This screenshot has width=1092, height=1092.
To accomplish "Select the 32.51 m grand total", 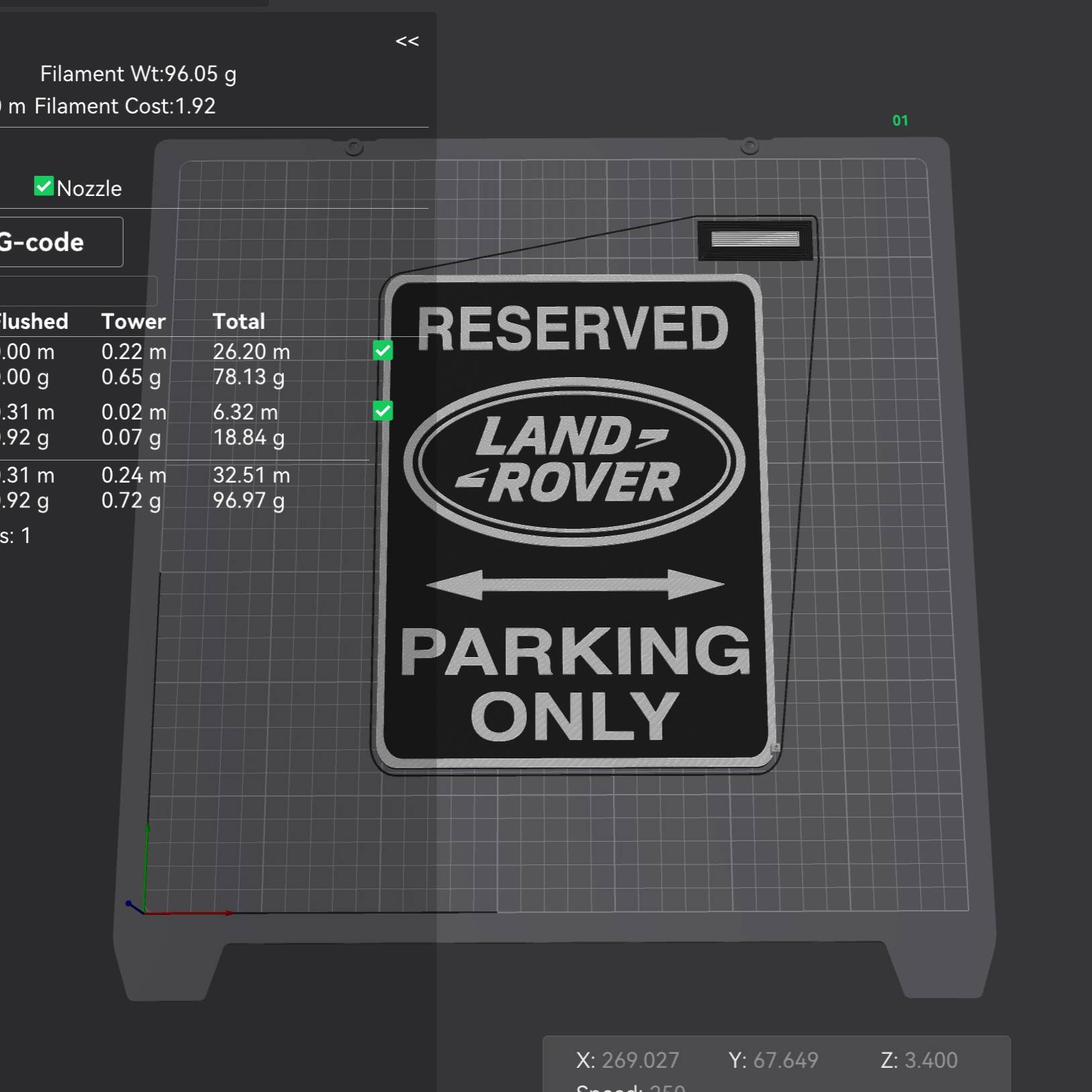I will [x=252, y=475].
